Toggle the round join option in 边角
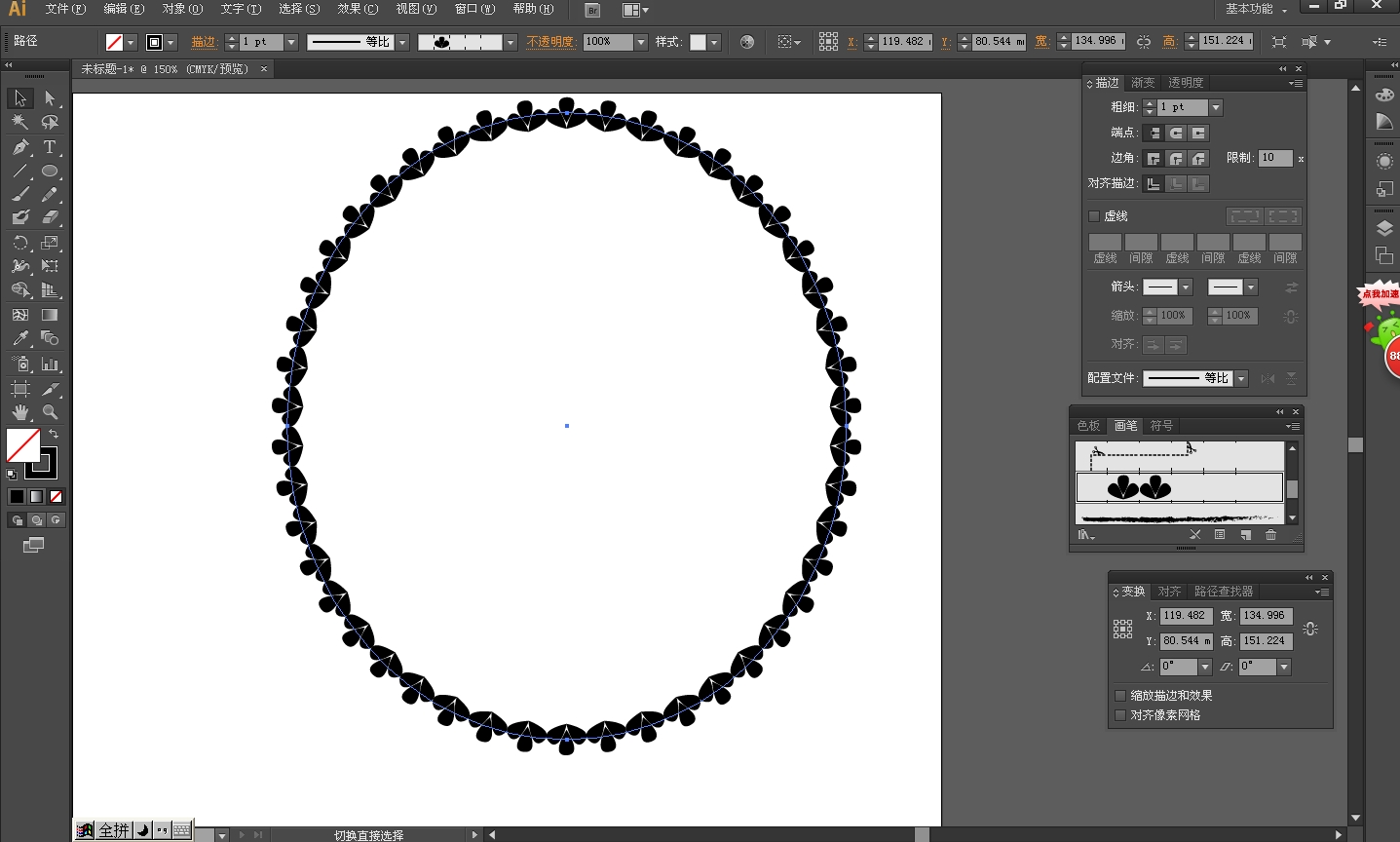Screen dimensions: 1400x842 coord(1176,158)
